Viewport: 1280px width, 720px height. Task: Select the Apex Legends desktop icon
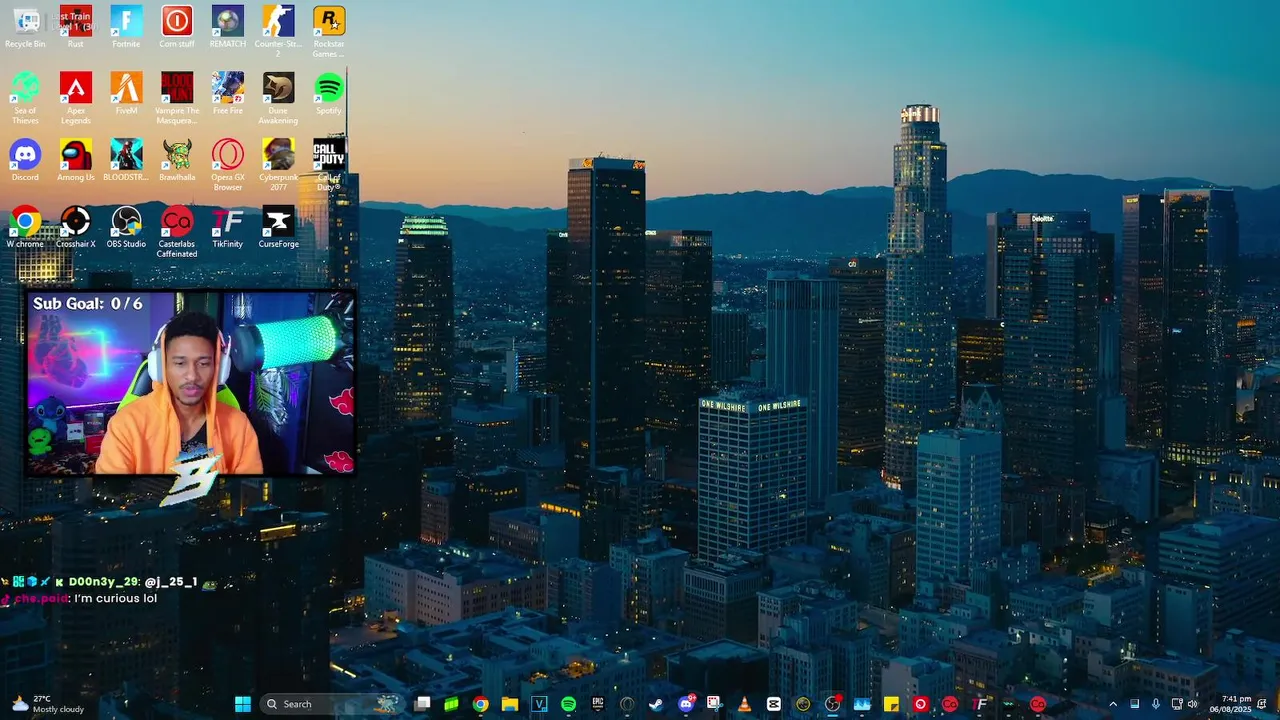[x=76, y=99]
